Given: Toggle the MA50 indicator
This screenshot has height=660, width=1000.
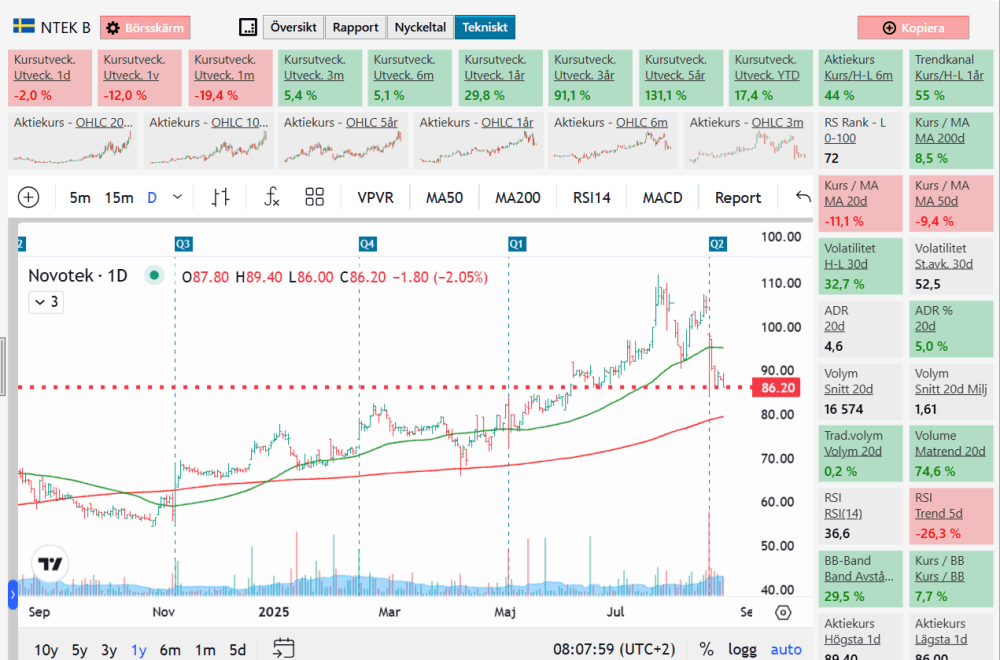Looking at the screenshot, I should 445,198.
